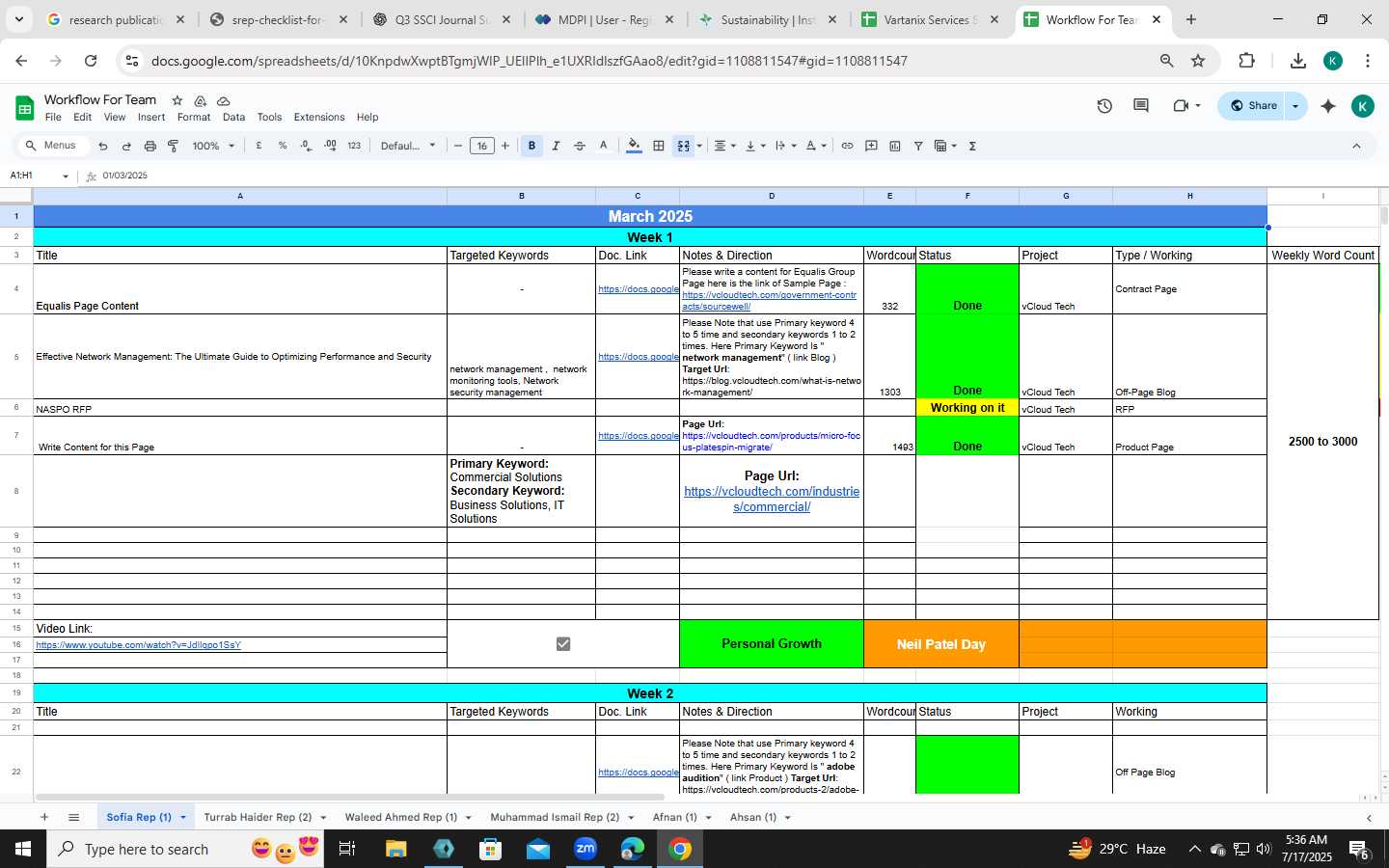Viewport: 1389px width, 868px height.
Task: Open the Data menu
Action: point(233,118)
